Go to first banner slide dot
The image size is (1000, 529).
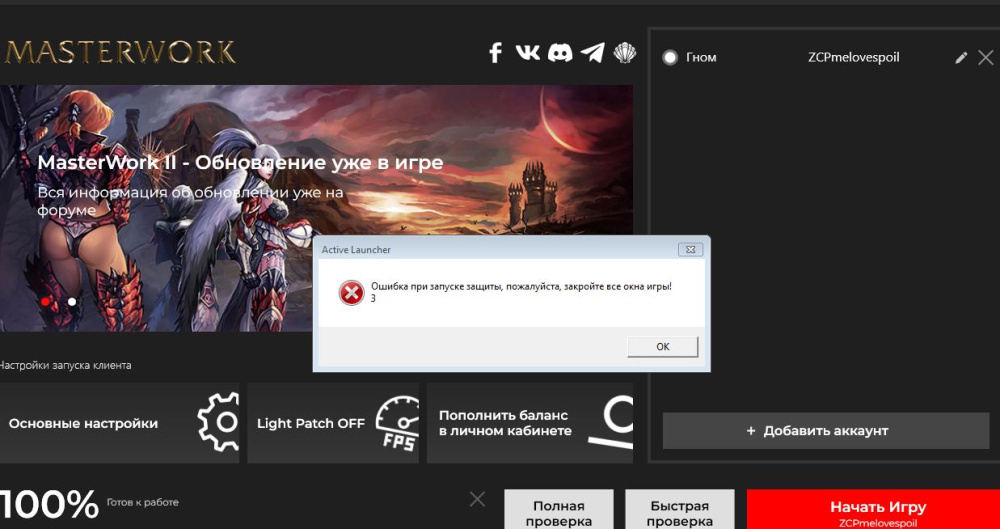(x=46, y=301)
